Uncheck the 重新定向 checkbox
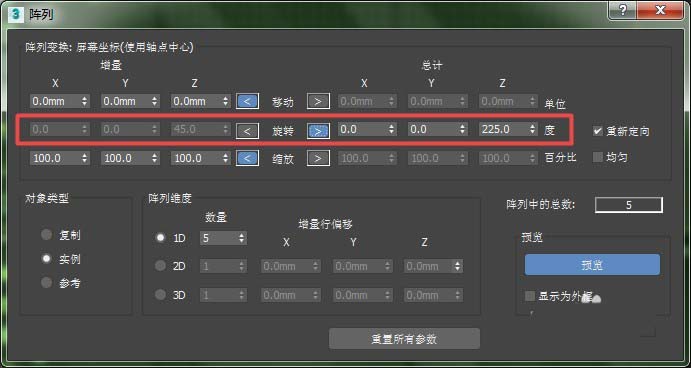 [598, 131]
